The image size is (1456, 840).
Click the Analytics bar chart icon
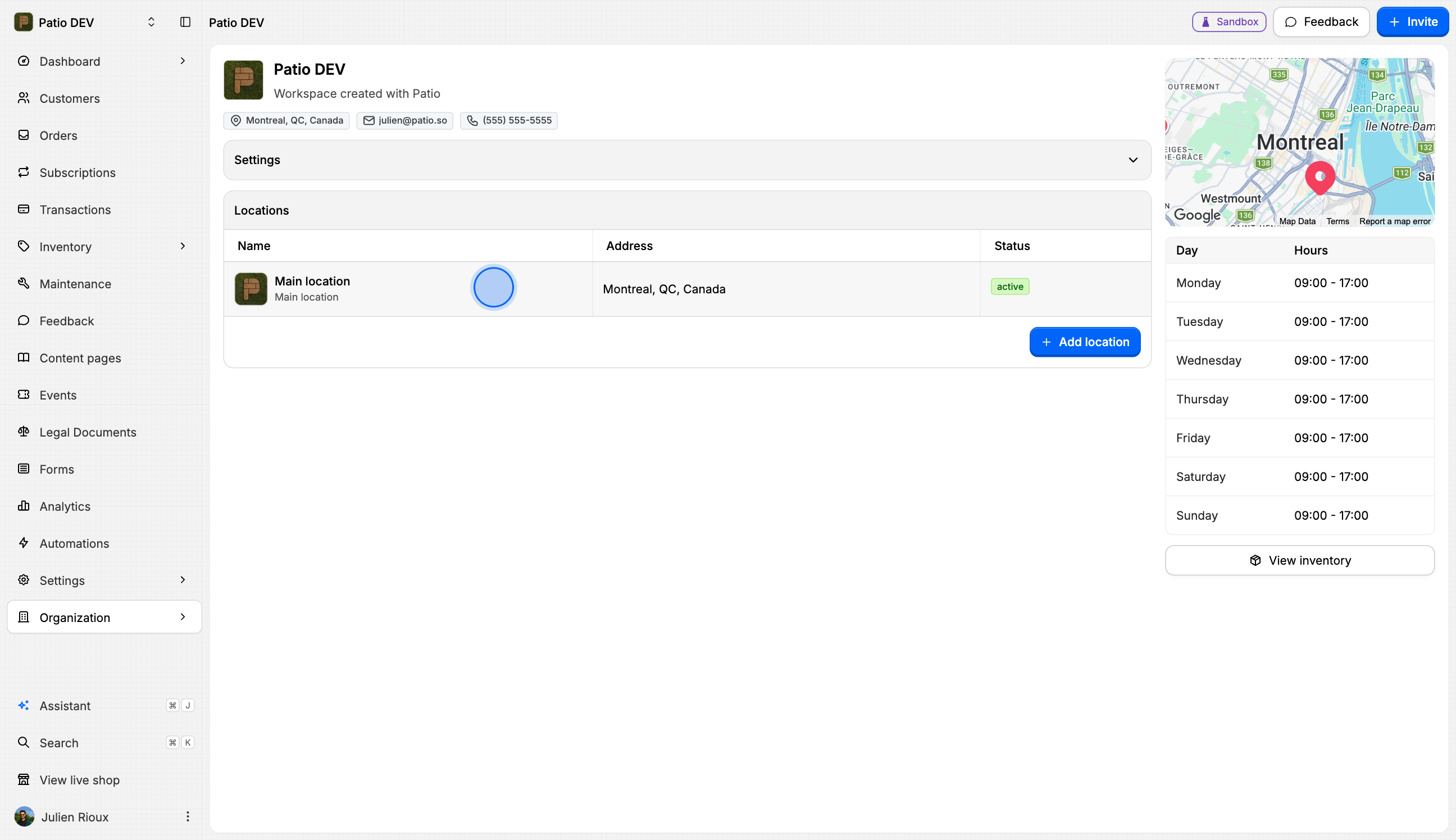pos(24,506)
